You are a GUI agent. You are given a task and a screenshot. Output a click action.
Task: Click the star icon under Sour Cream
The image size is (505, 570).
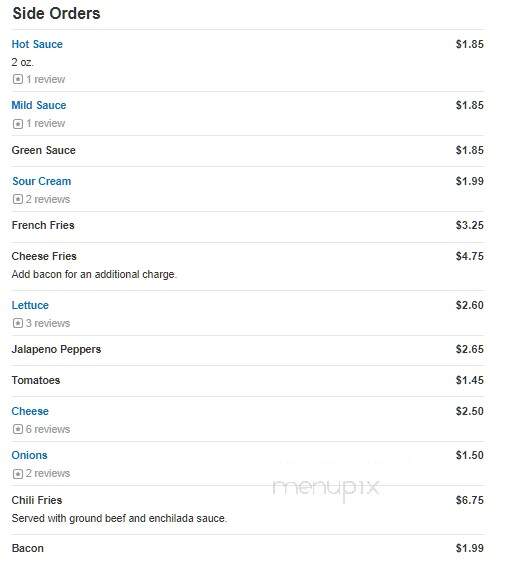tap(17, 199)
